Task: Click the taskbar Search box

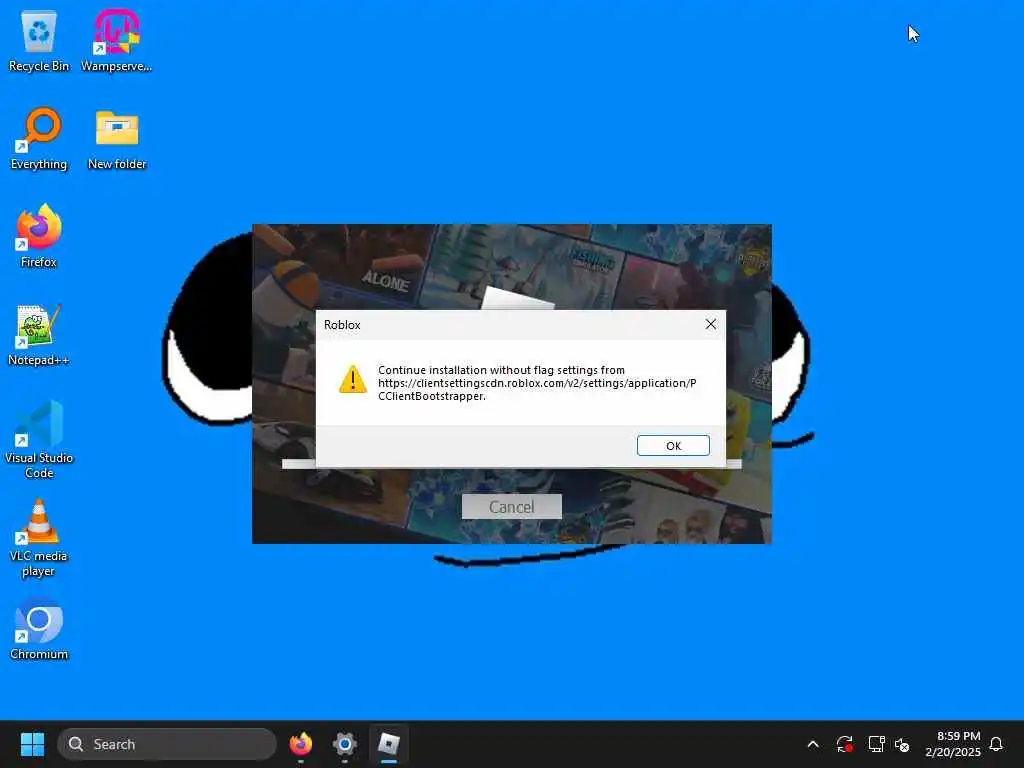Action: 167,744
